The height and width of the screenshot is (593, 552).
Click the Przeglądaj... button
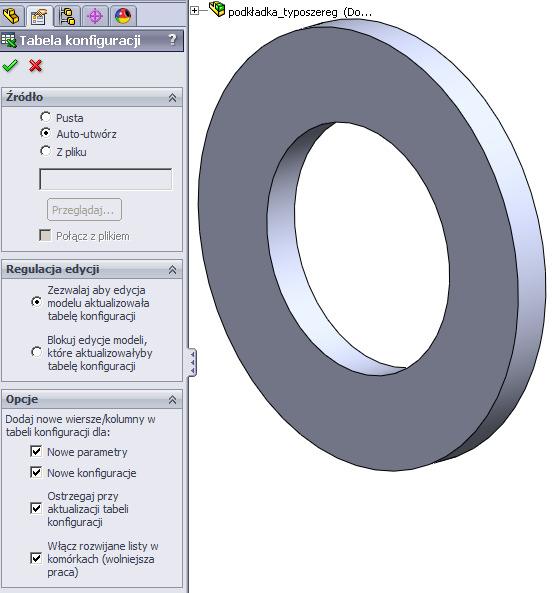(84, 210)
